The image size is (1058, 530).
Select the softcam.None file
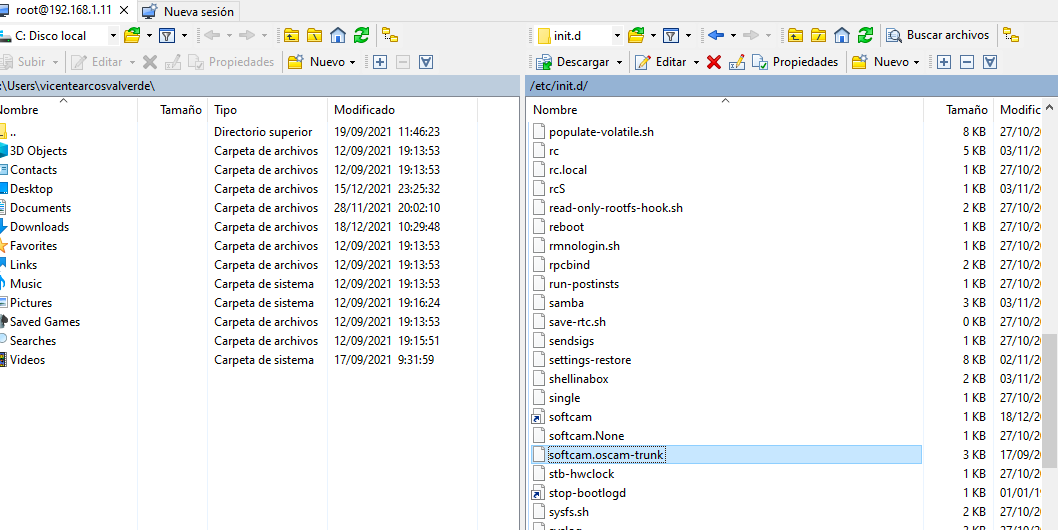586,436
